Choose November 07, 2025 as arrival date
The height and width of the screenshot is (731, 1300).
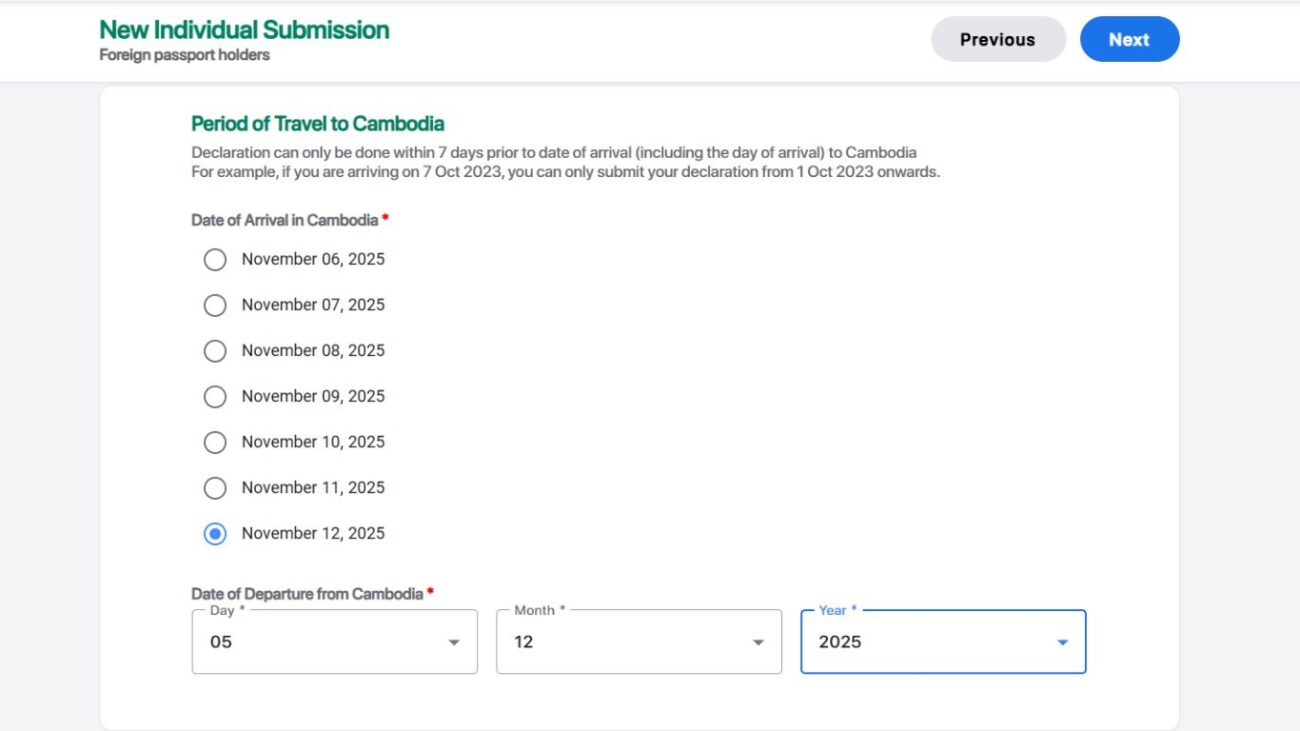(215, 305)
